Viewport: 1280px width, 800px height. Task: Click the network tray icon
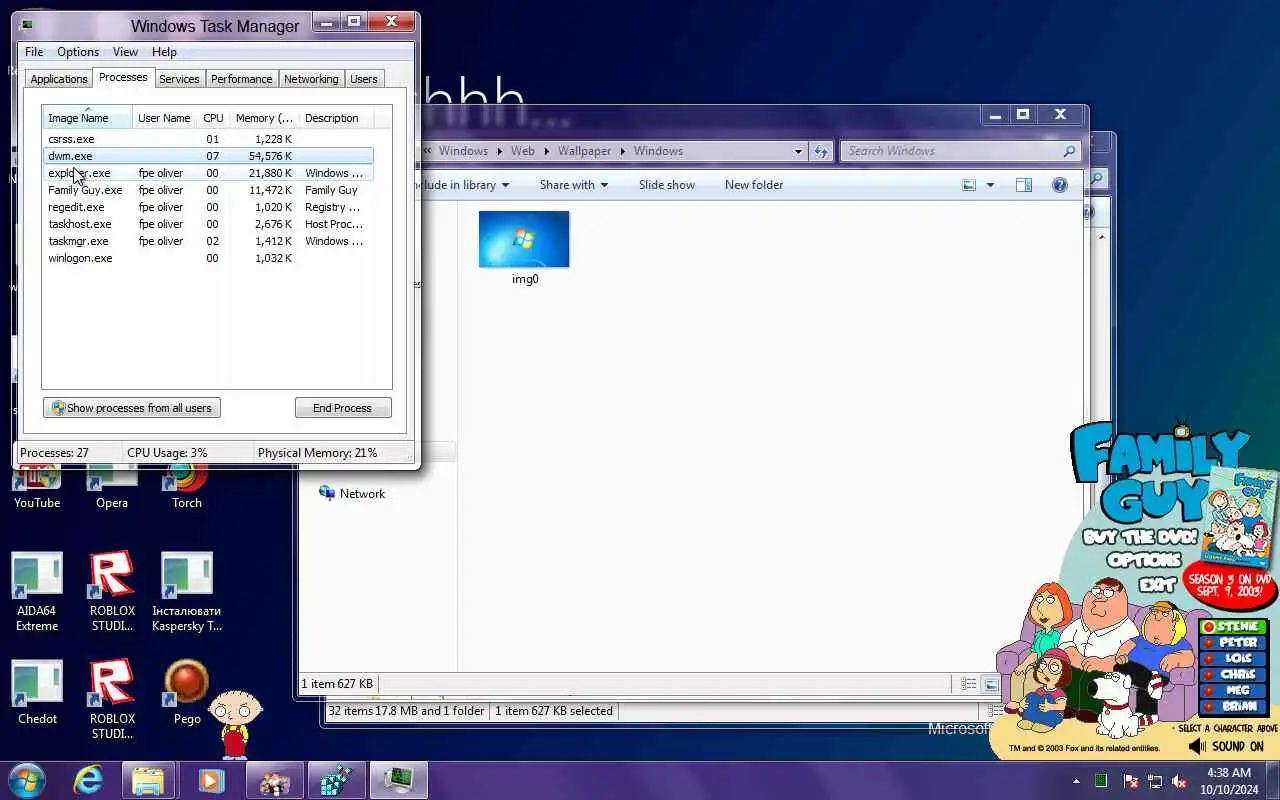tap(1155, 781)
